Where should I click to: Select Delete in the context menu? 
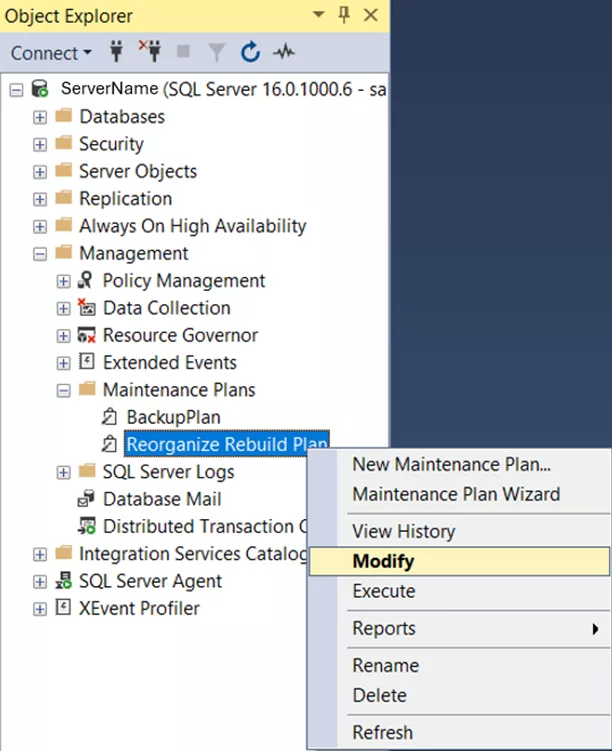pos(459,695)
